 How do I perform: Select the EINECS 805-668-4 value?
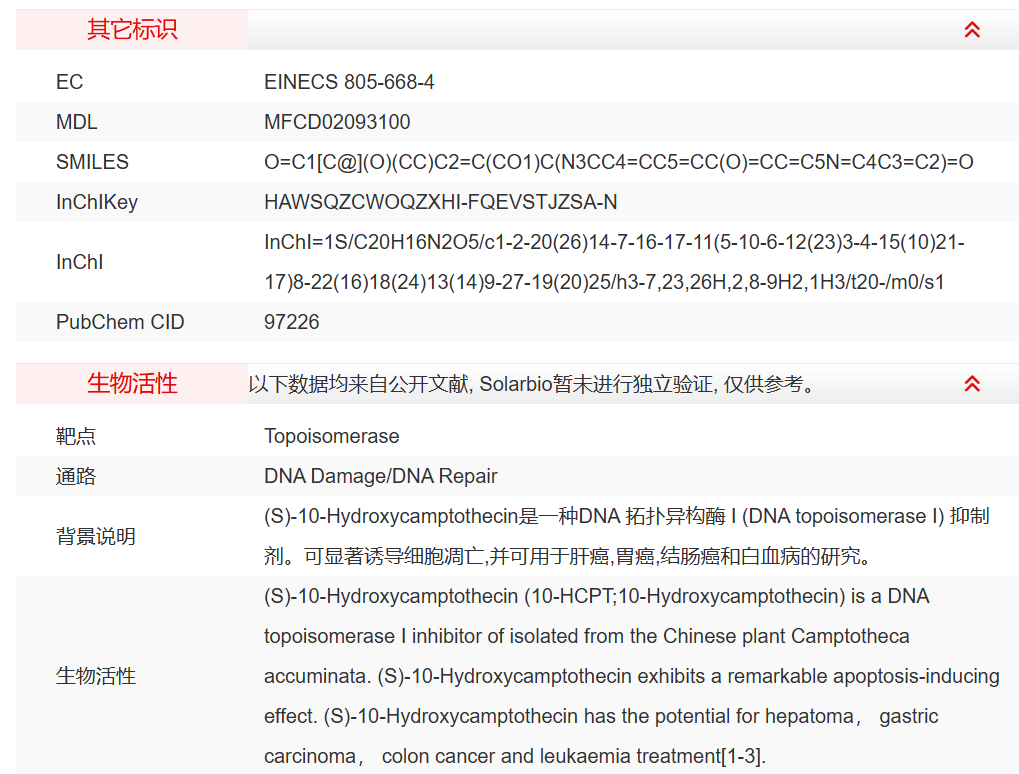tap(349, 82)
